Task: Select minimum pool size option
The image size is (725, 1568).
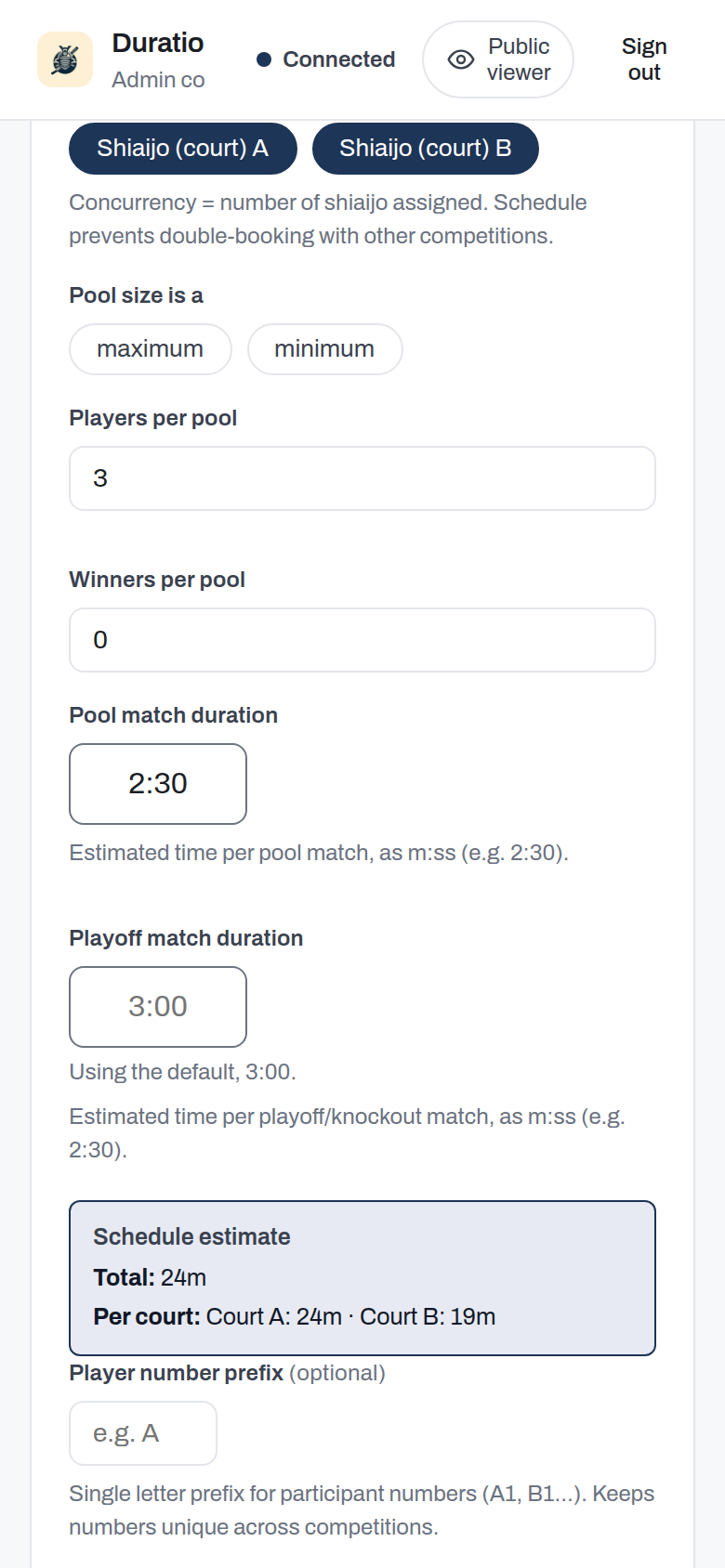Action: [324, 349]
